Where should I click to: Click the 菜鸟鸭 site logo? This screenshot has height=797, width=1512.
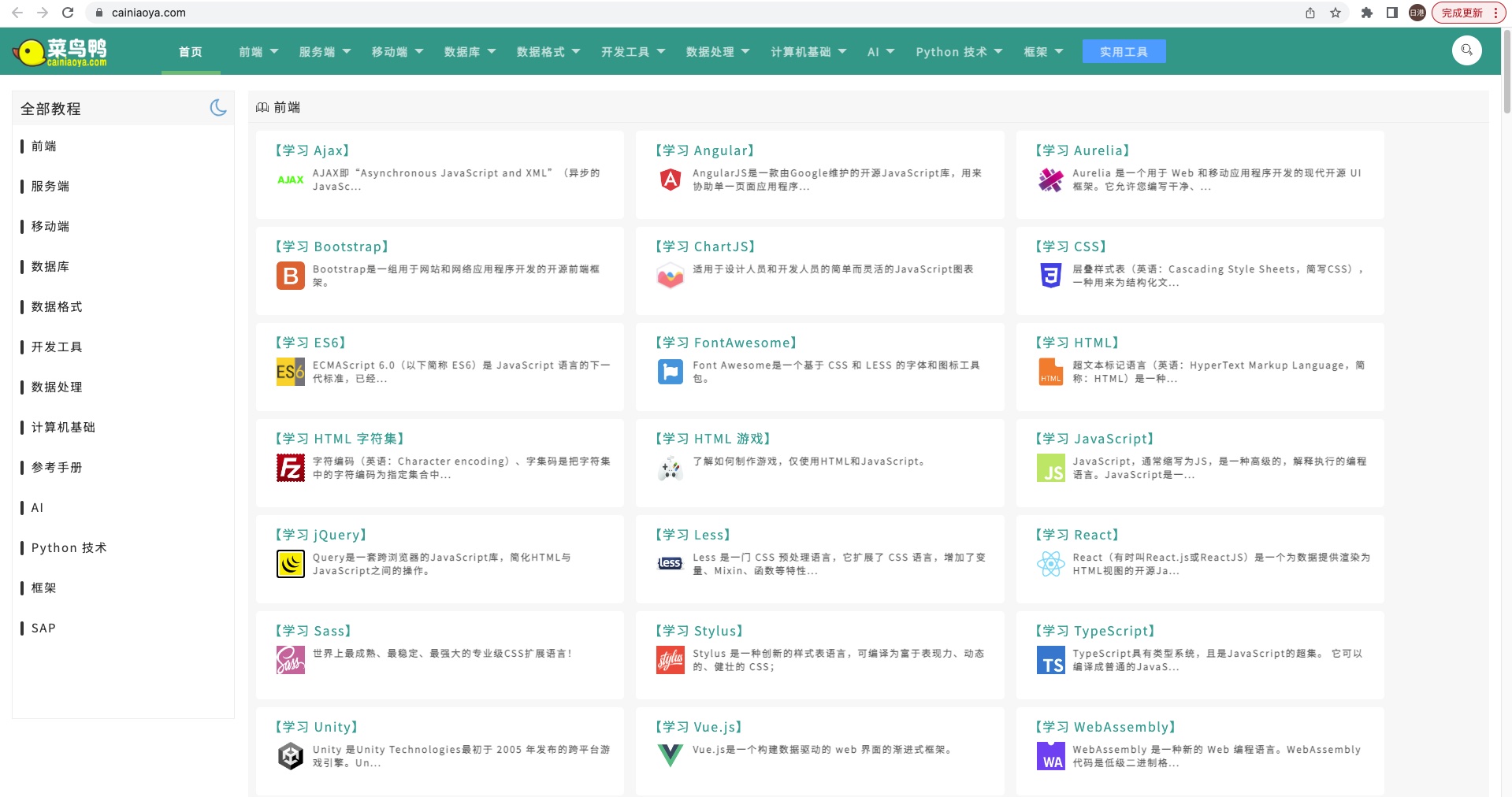[x=60, y=52]
